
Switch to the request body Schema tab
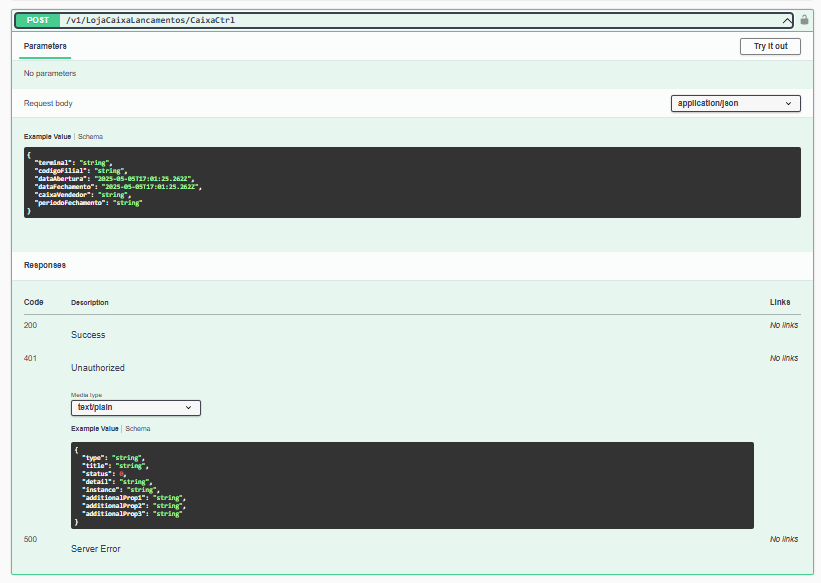[90, 136]
